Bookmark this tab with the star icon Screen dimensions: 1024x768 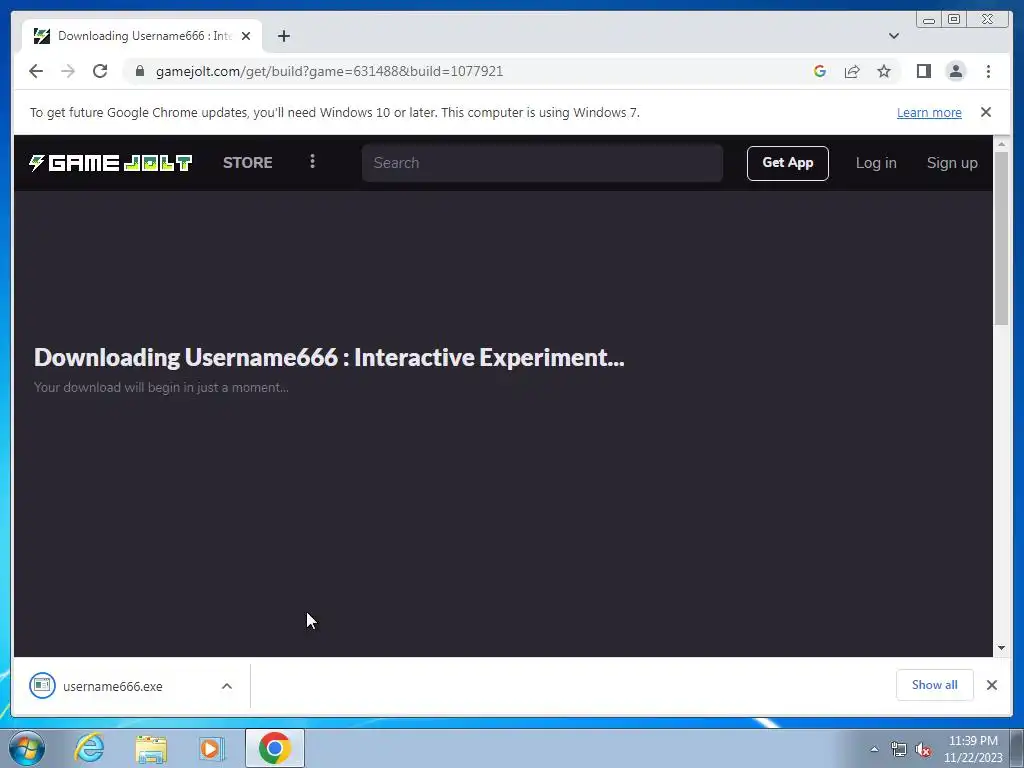[x=884, y=71]
